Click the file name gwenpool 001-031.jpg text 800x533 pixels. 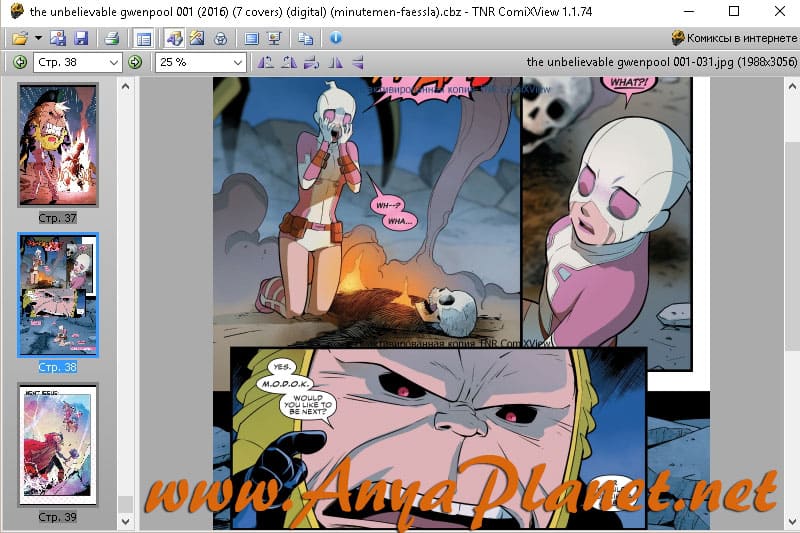coord(661,62)
